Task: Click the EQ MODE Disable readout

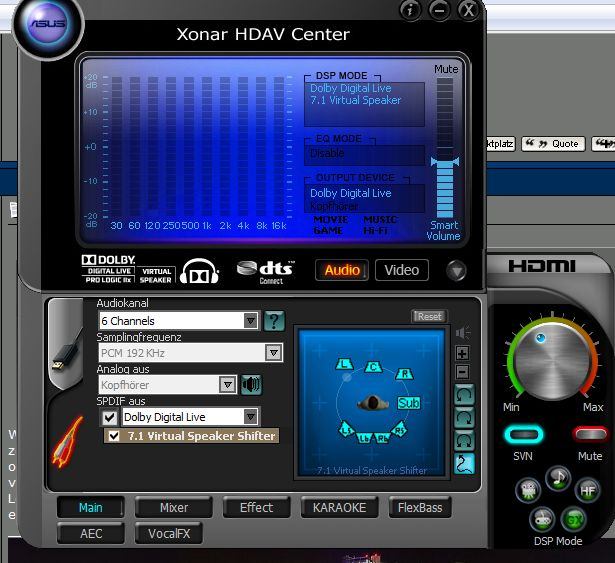Action: click(x=364, y=155)
